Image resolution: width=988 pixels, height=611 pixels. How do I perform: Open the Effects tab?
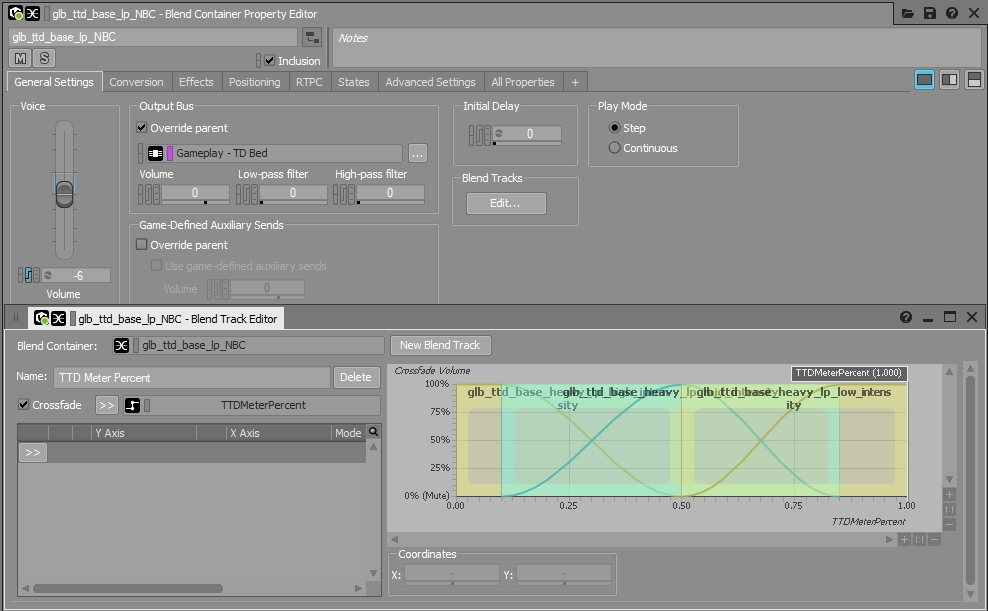coord(196,82)
